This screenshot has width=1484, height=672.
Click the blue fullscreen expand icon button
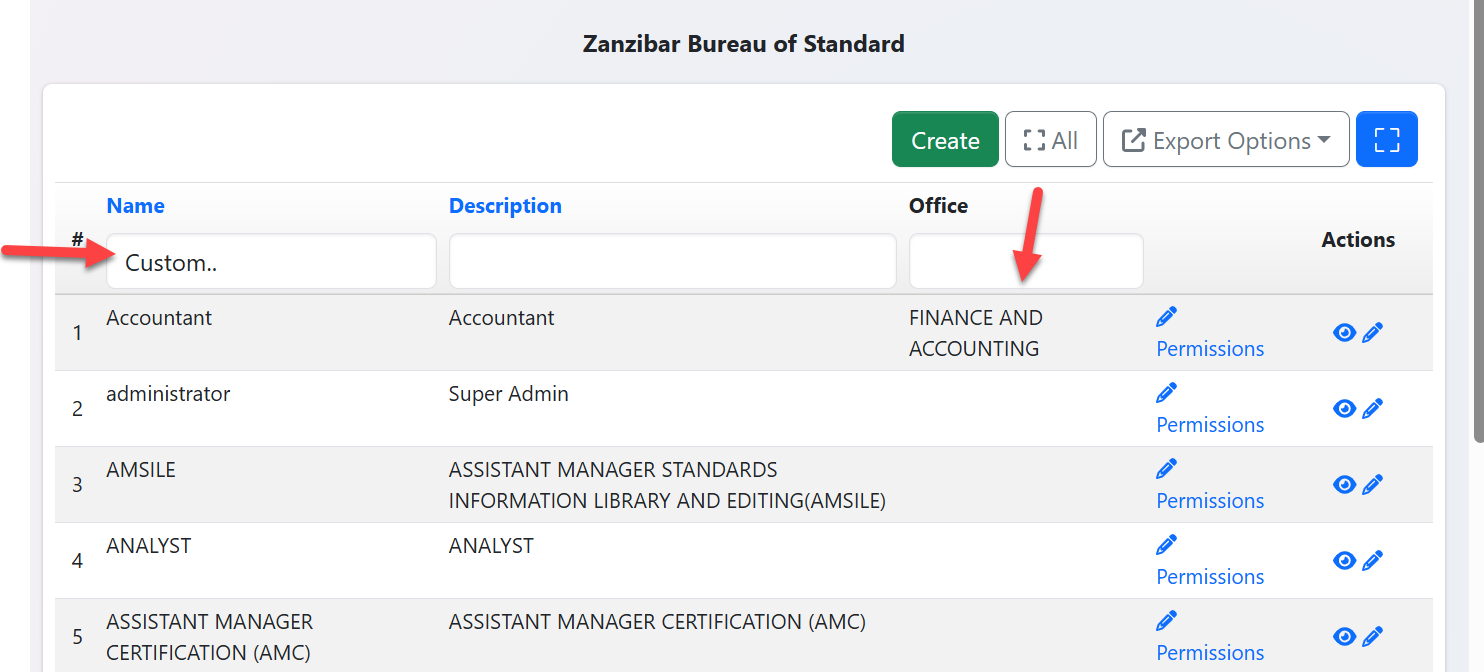[1386, 140]
